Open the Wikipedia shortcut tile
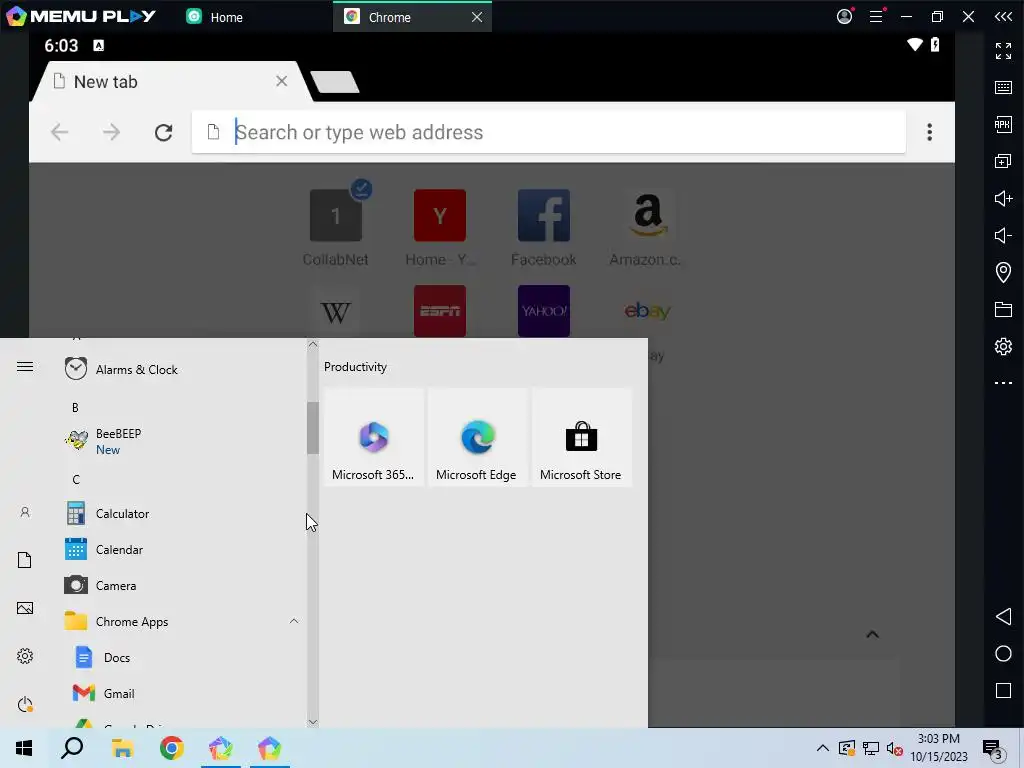Screen dimensions: 1024x768 tap(335, 312)
